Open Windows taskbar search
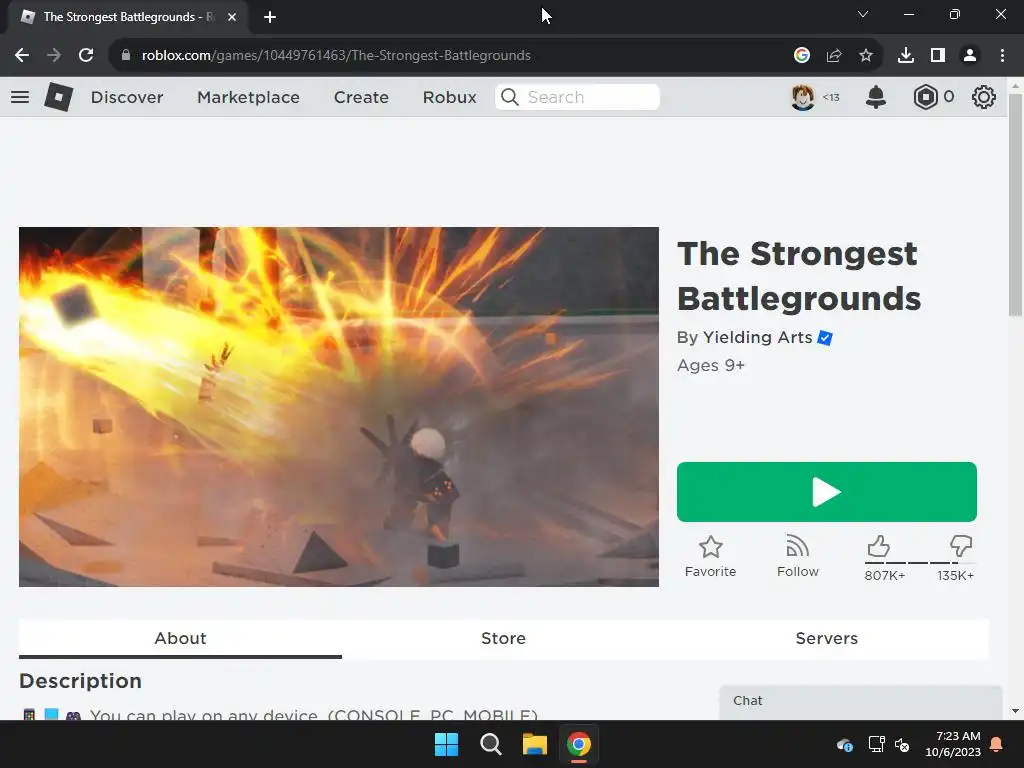This screenshot has height=768, width=1024. pos(490,744)
